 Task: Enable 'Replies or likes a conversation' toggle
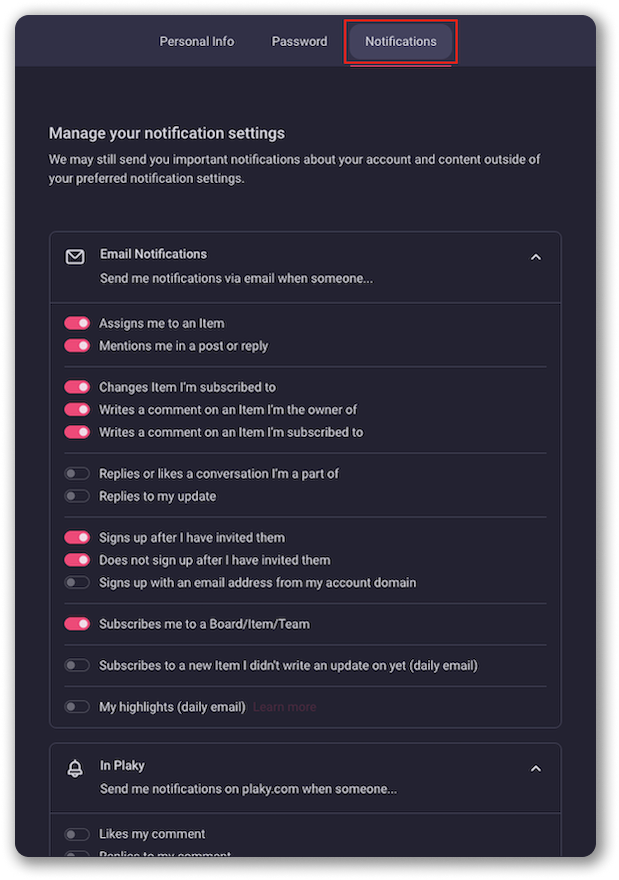pos(77,473)
